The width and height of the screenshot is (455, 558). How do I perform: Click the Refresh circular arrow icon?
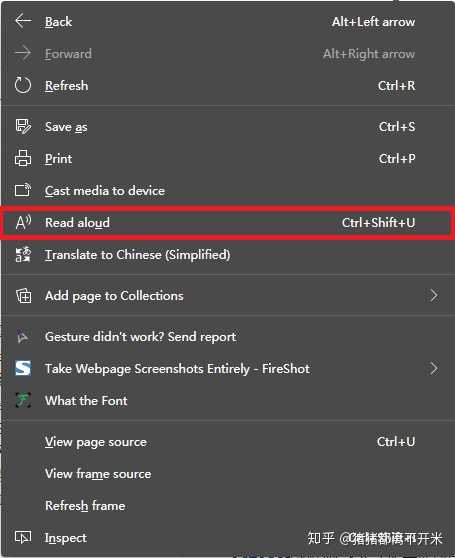(23, 85)
